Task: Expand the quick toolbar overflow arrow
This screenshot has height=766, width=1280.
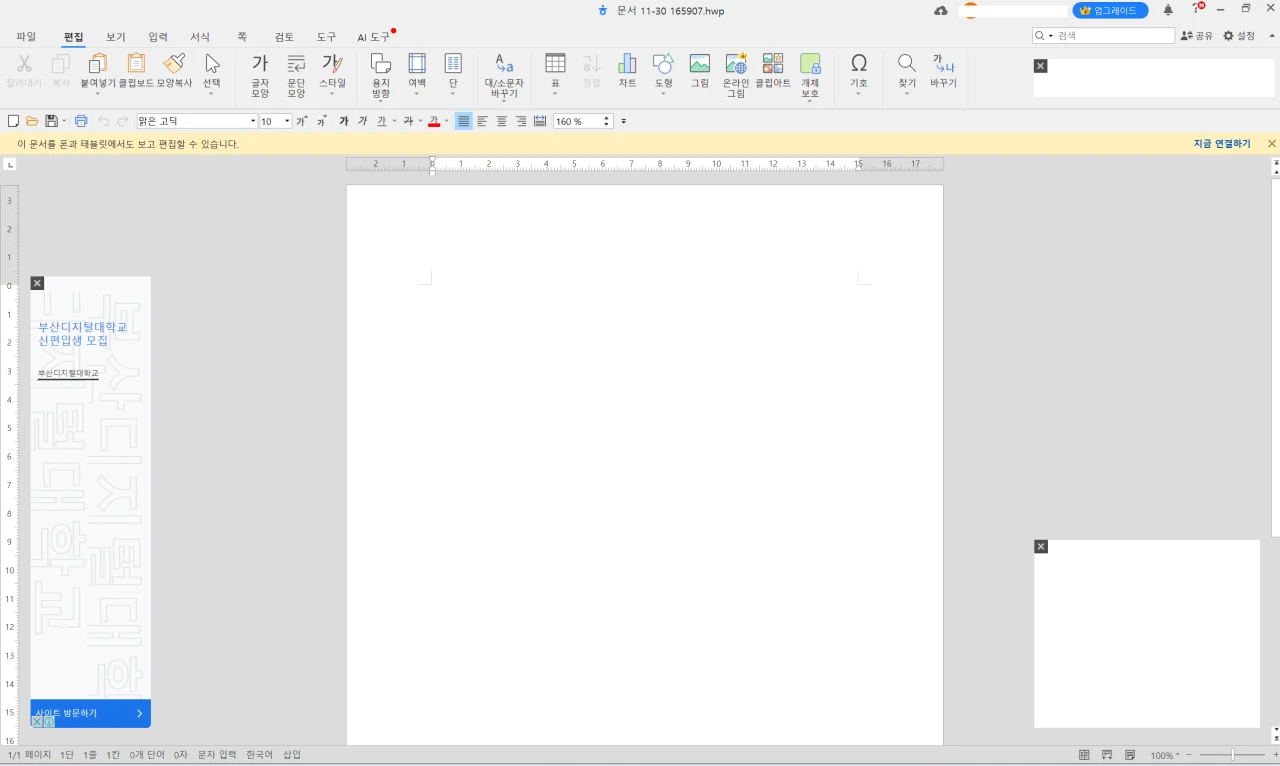Action: (624, 121)
